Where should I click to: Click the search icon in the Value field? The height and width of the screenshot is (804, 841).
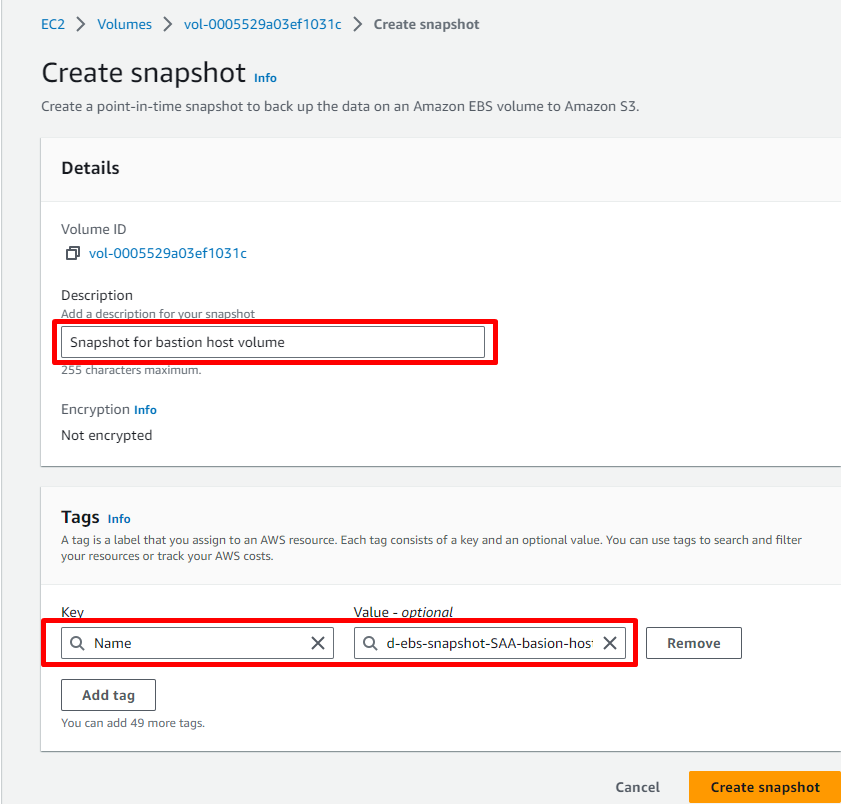(371, 643)
